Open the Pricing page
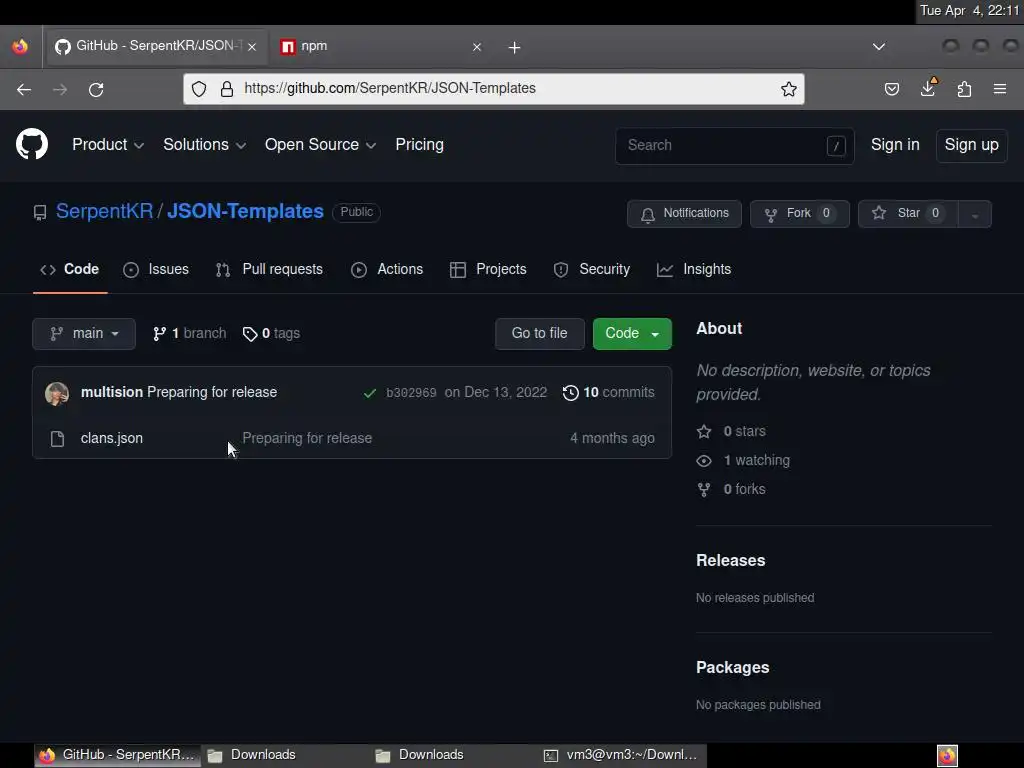The height and width of the screenshot is (768, 1024). coord(419,144)
